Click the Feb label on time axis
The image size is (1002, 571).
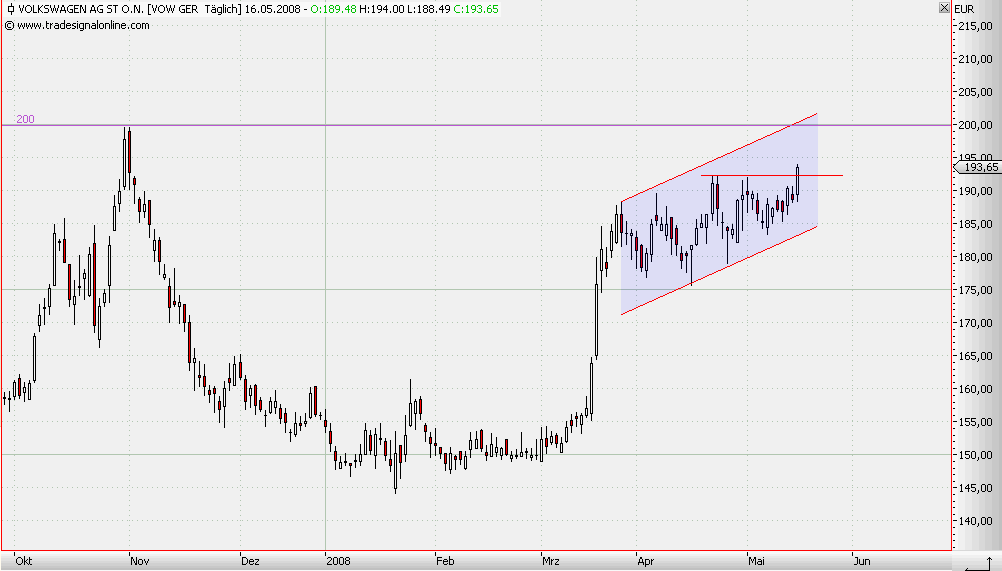[x=445, y=561]
